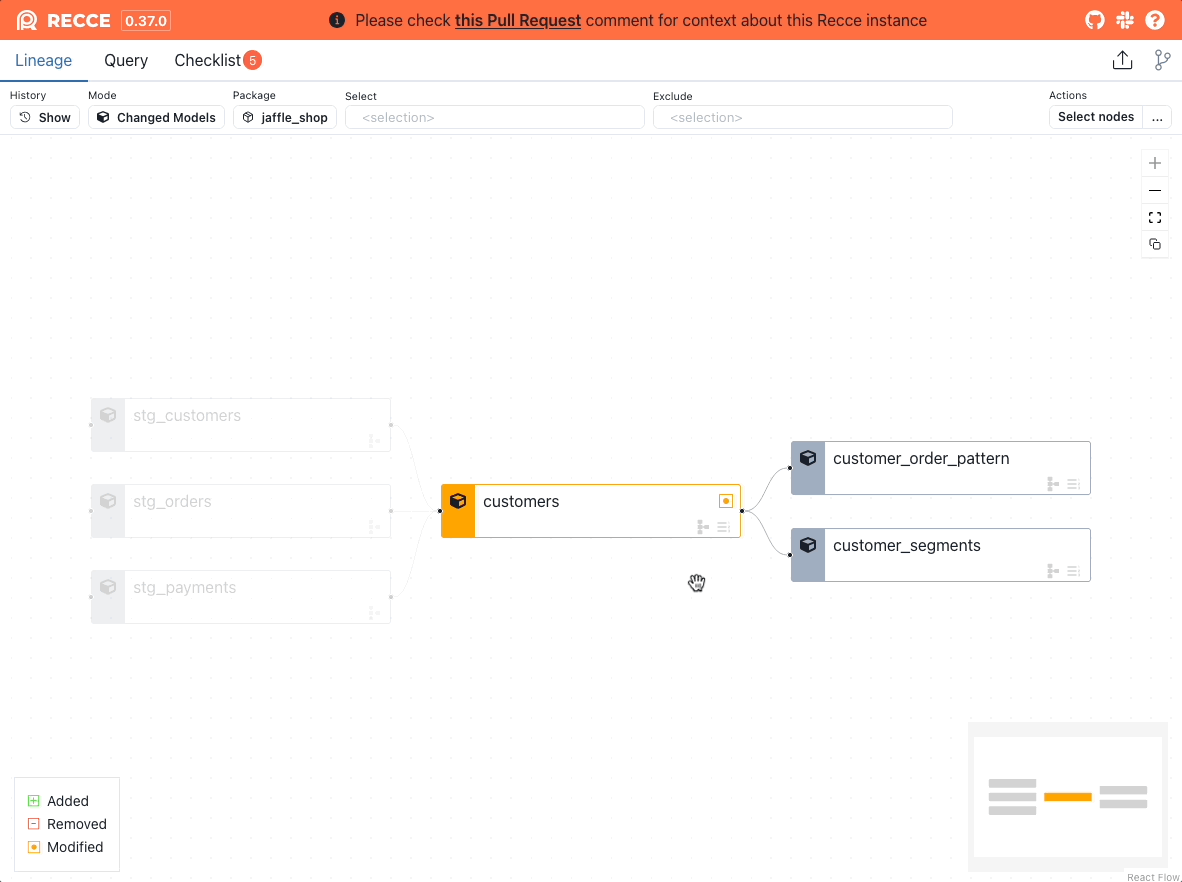Open the Changed Models mode dropdown
The width and height of the screenshot is (1182, 882).
[x=156, y=117]
